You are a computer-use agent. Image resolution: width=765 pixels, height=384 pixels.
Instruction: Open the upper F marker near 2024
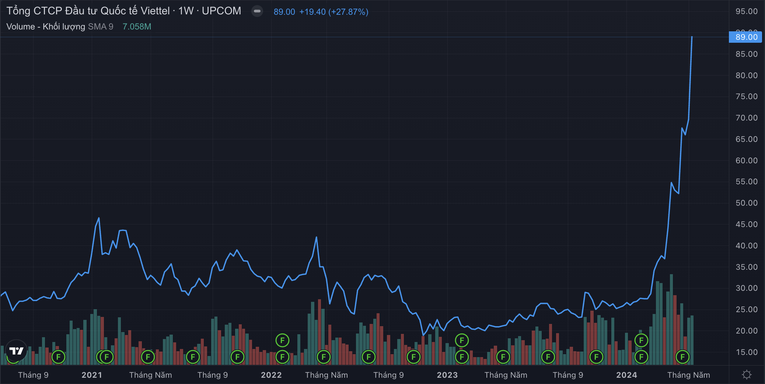(x=641, y=340)
